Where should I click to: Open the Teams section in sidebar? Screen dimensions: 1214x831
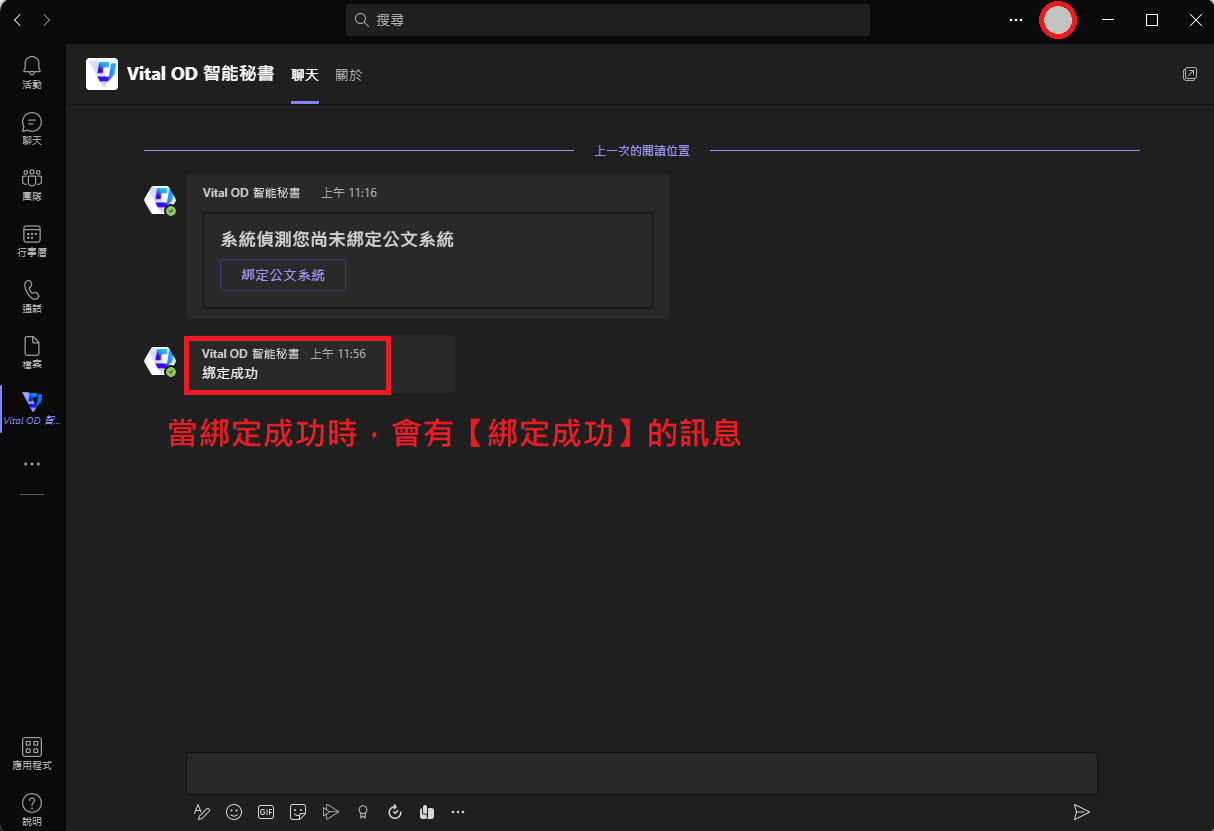point(32,184)
